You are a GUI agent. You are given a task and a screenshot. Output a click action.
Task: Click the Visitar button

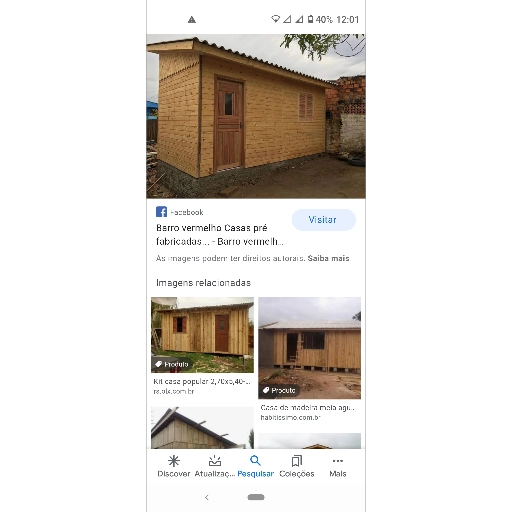tap(324, 220)
